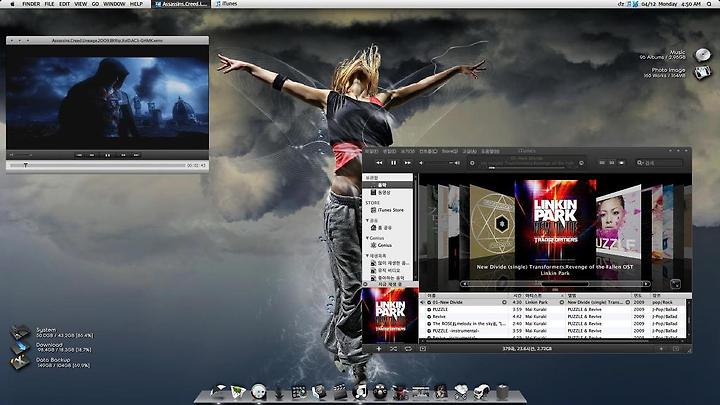Click previous chapter in video player
720x405 pixels.
coord(79,155)
